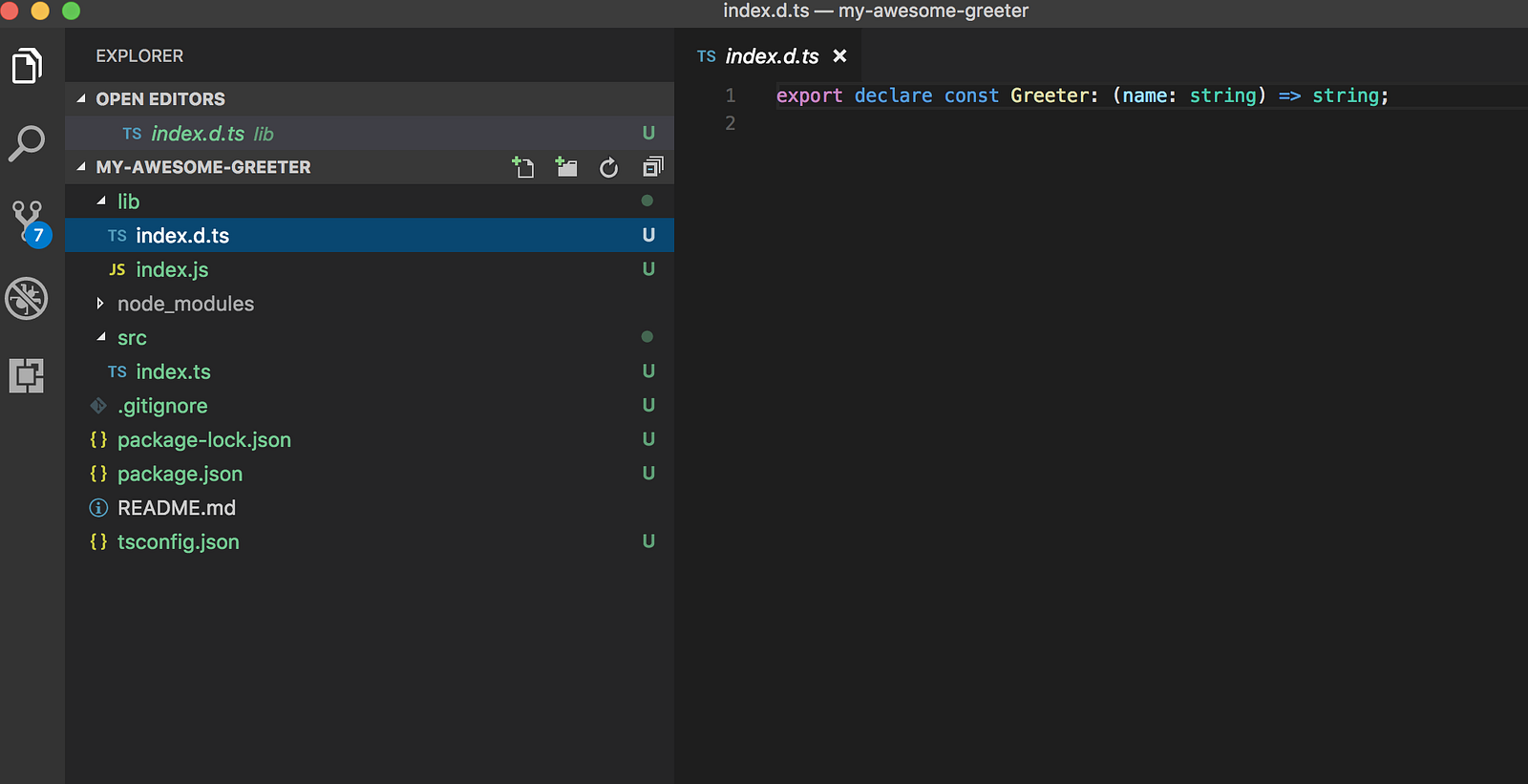Close the index.d.ts editor tab
1528x784 pixels.
tap(839, 56)
